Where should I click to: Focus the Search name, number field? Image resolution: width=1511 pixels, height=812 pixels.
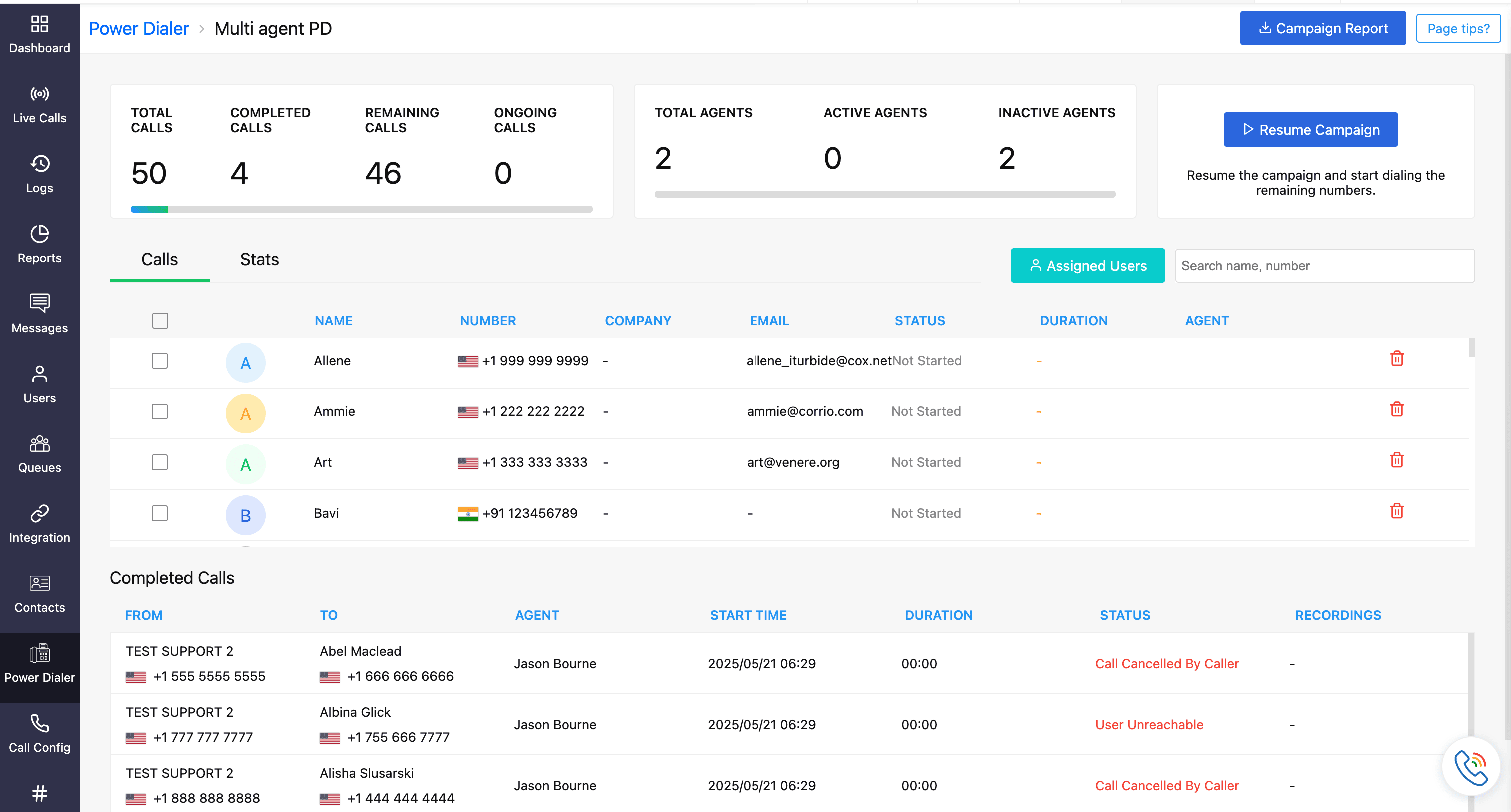[x=1324, y=266]
